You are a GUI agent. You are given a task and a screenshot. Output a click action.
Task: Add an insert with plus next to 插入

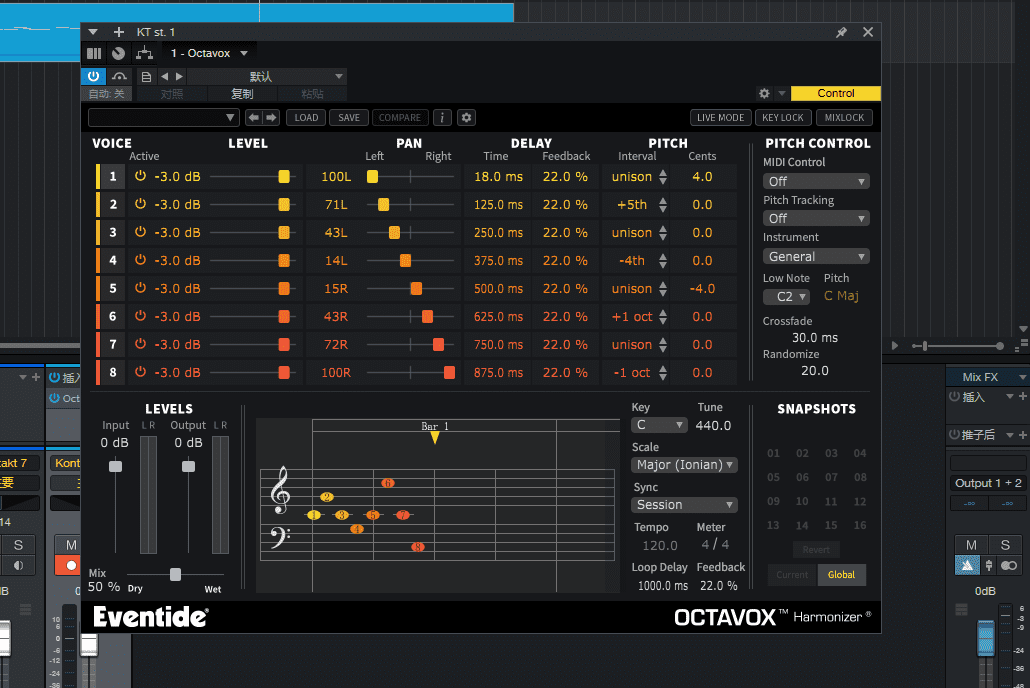coord(1022,396)
